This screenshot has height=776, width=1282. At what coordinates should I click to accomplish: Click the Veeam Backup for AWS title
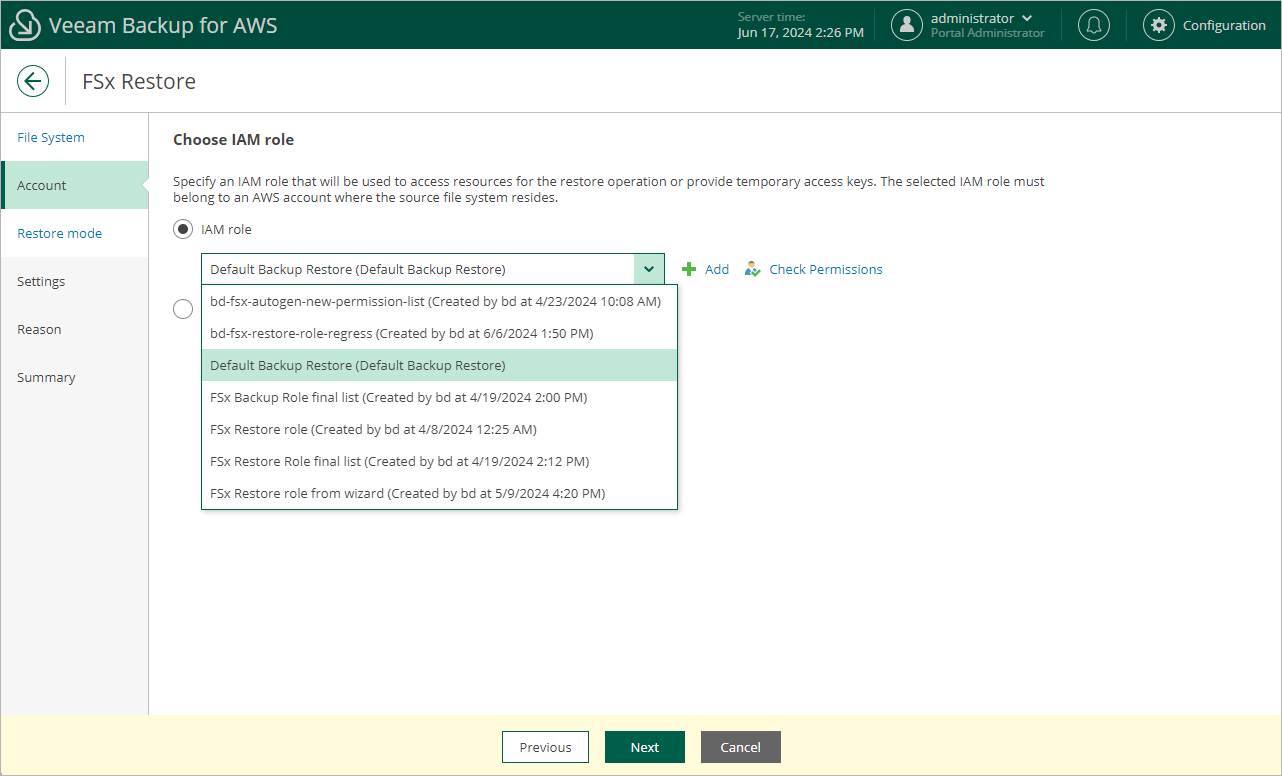coord(163,25)
